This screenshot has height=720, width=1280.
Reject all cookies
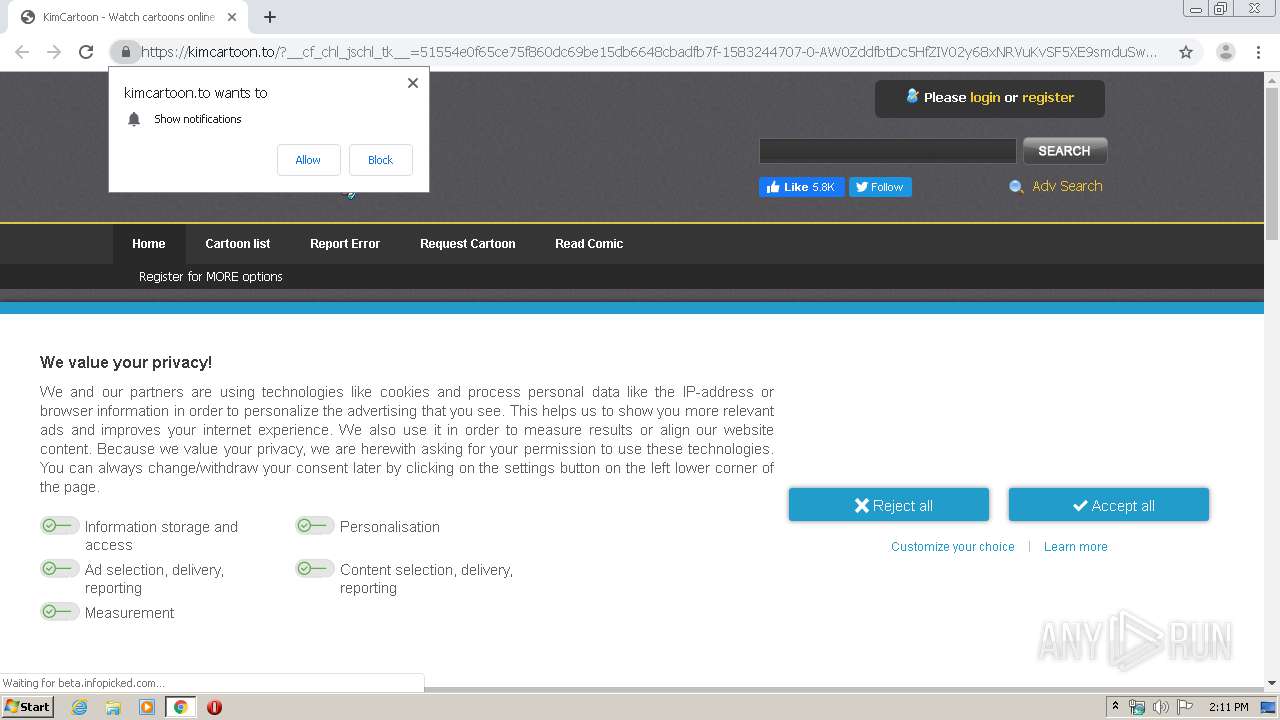(x=889, y=505)
